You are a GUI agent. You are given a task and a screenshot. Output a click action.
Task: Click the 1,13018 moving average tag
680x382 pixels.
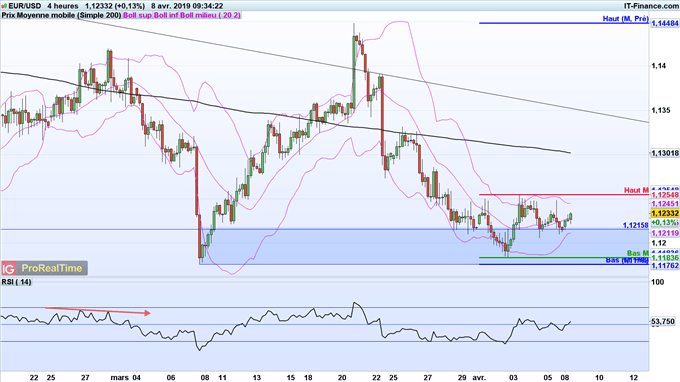click(665, 153)
